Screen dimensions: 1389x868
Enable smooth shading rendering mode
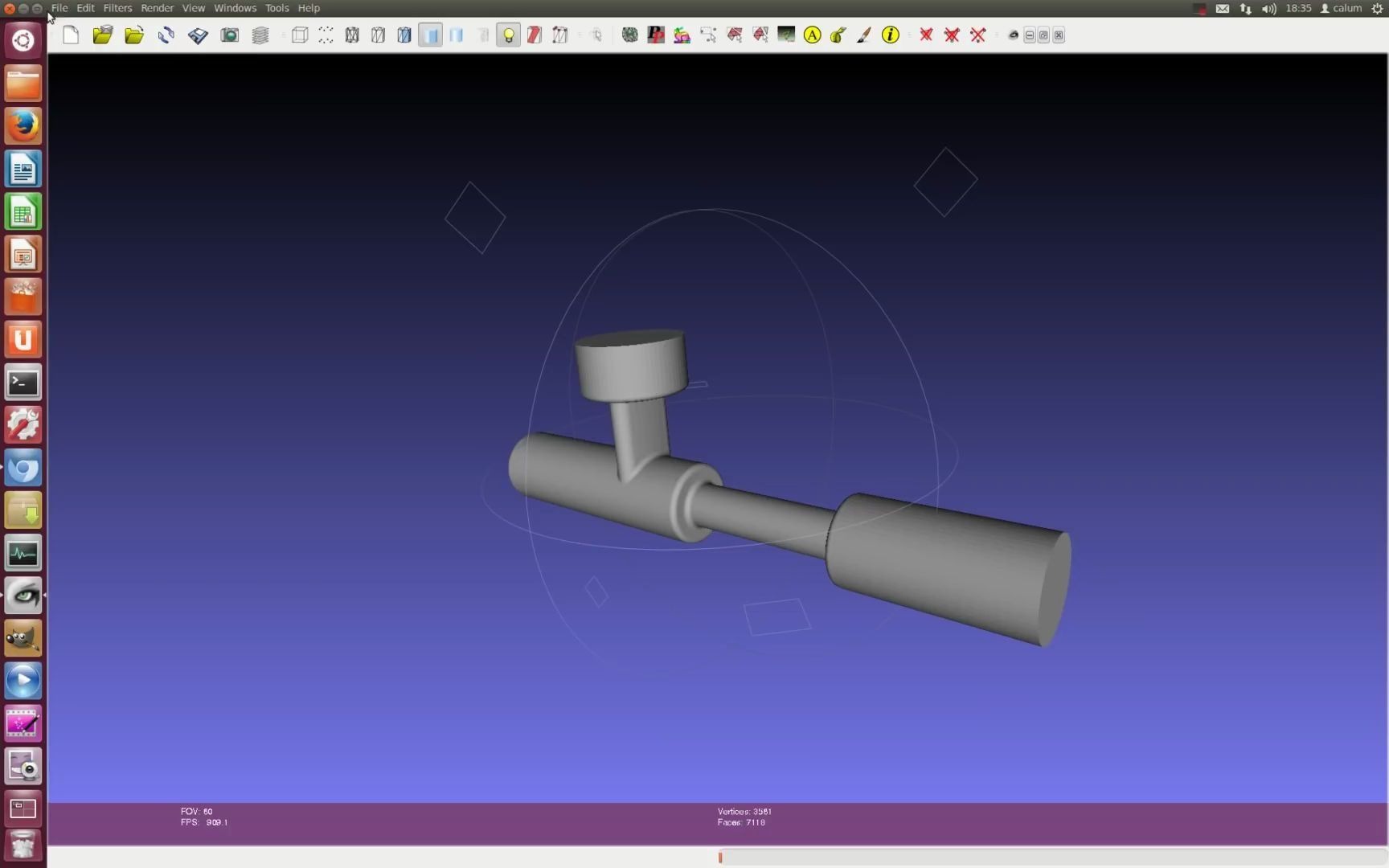tap(457, 35)
